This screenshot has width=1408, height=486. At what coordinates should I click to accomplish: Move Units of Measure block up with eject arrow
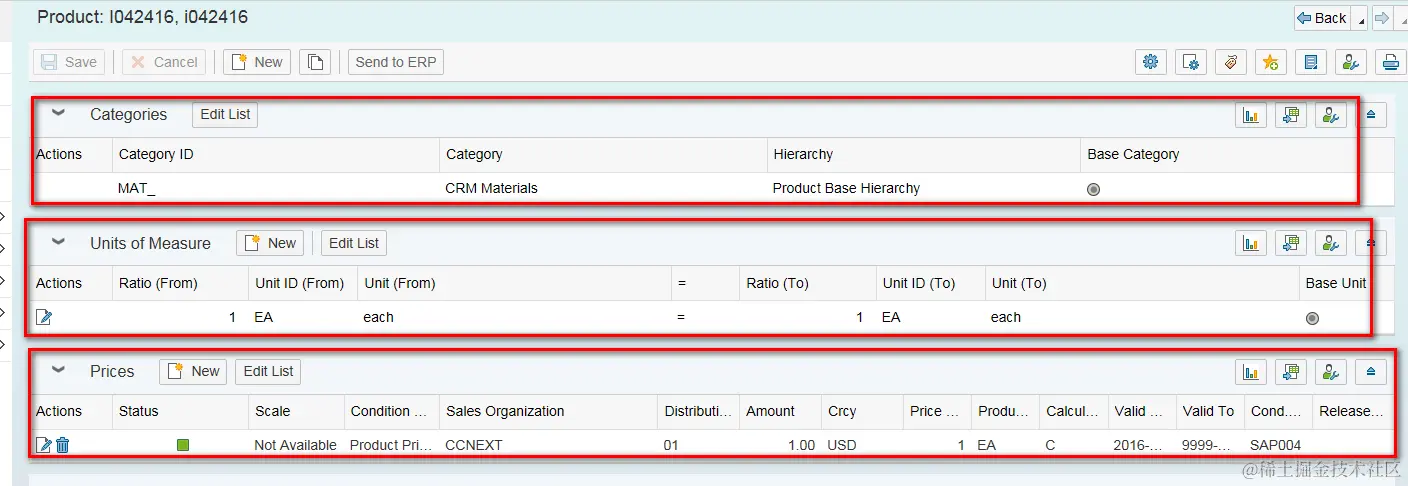pyautogui.click(x=1371, y=243)
